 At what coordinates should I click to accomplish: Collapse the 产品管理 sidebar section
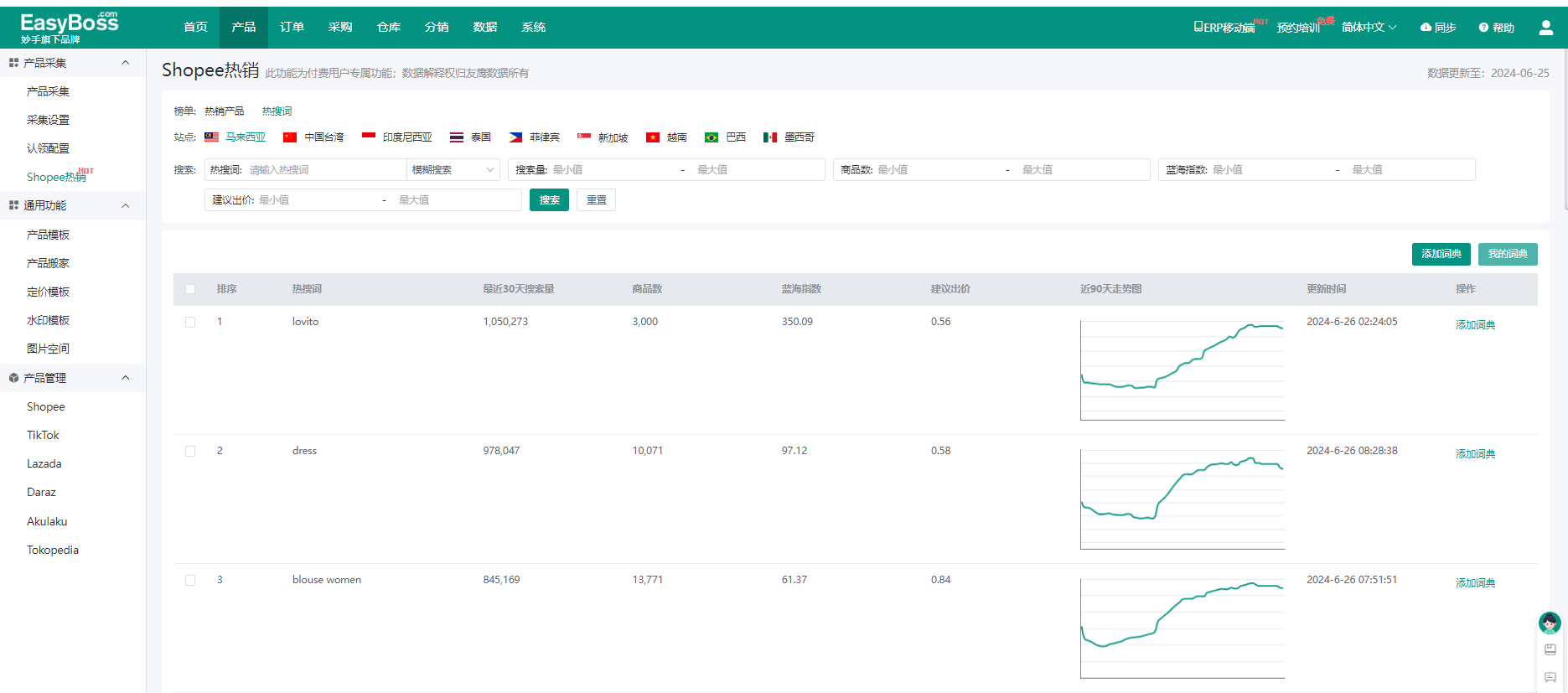click(x=126, y=378)
